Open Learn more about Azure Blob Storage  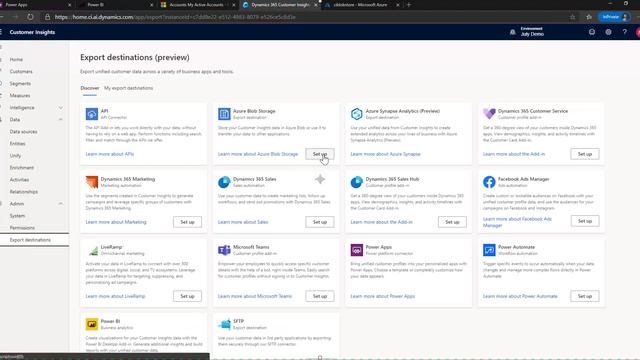coord(258,154)
